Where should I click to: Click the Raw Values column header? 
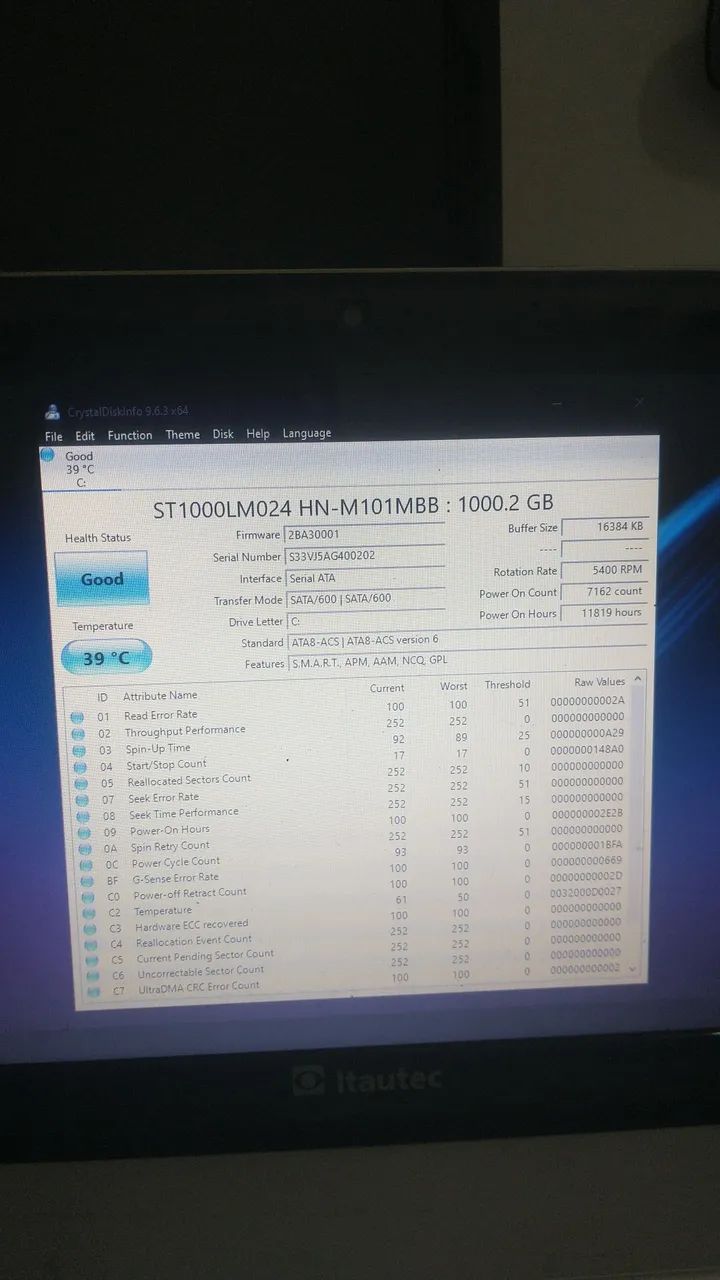[599, 682]
